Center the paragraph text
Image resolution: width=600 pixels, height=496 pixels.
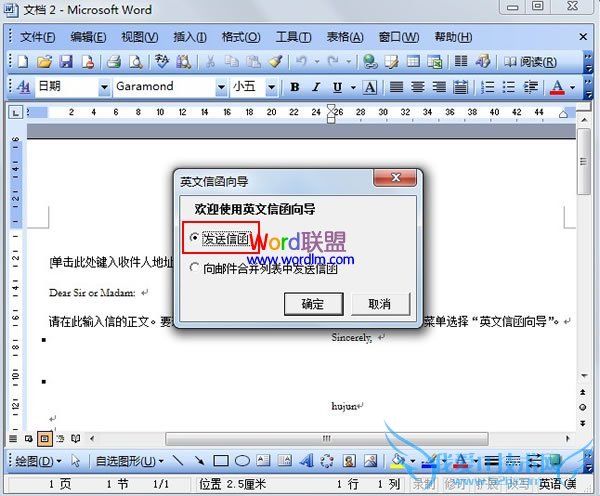click(x=418, y=87)
